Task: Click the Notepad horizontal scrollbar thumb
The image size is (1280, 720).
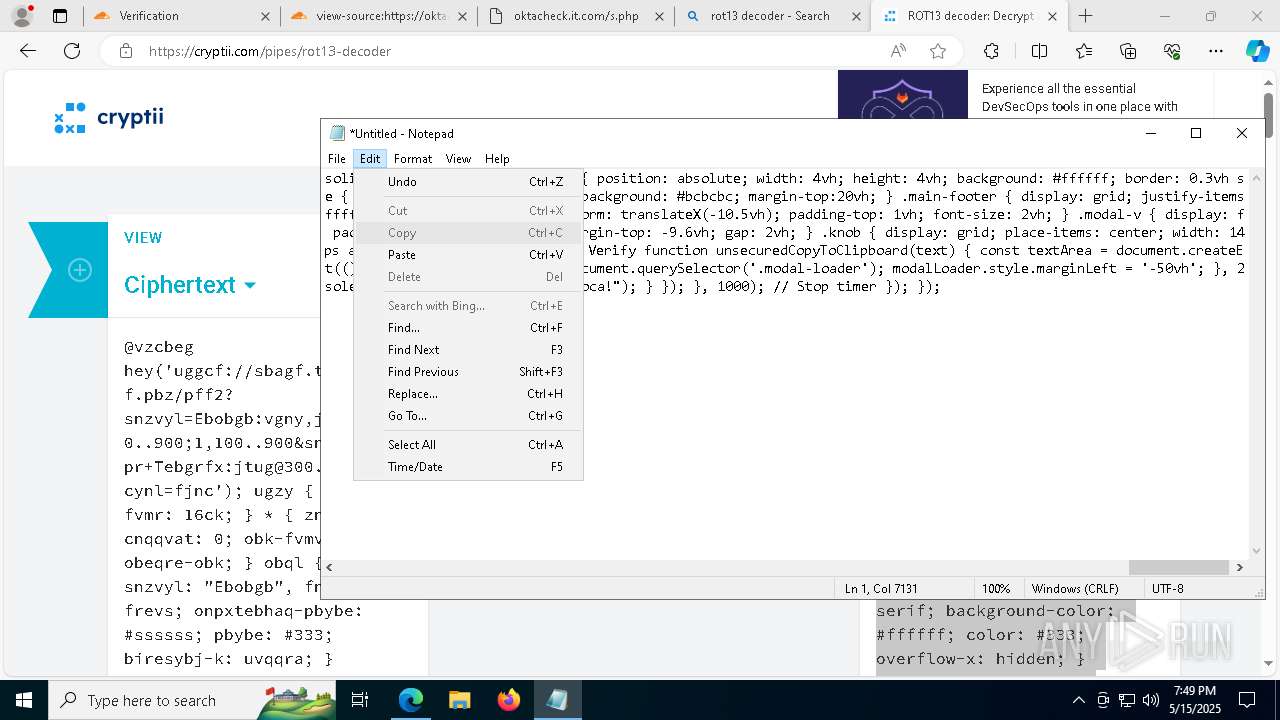Action: [x=1178, y=567]
